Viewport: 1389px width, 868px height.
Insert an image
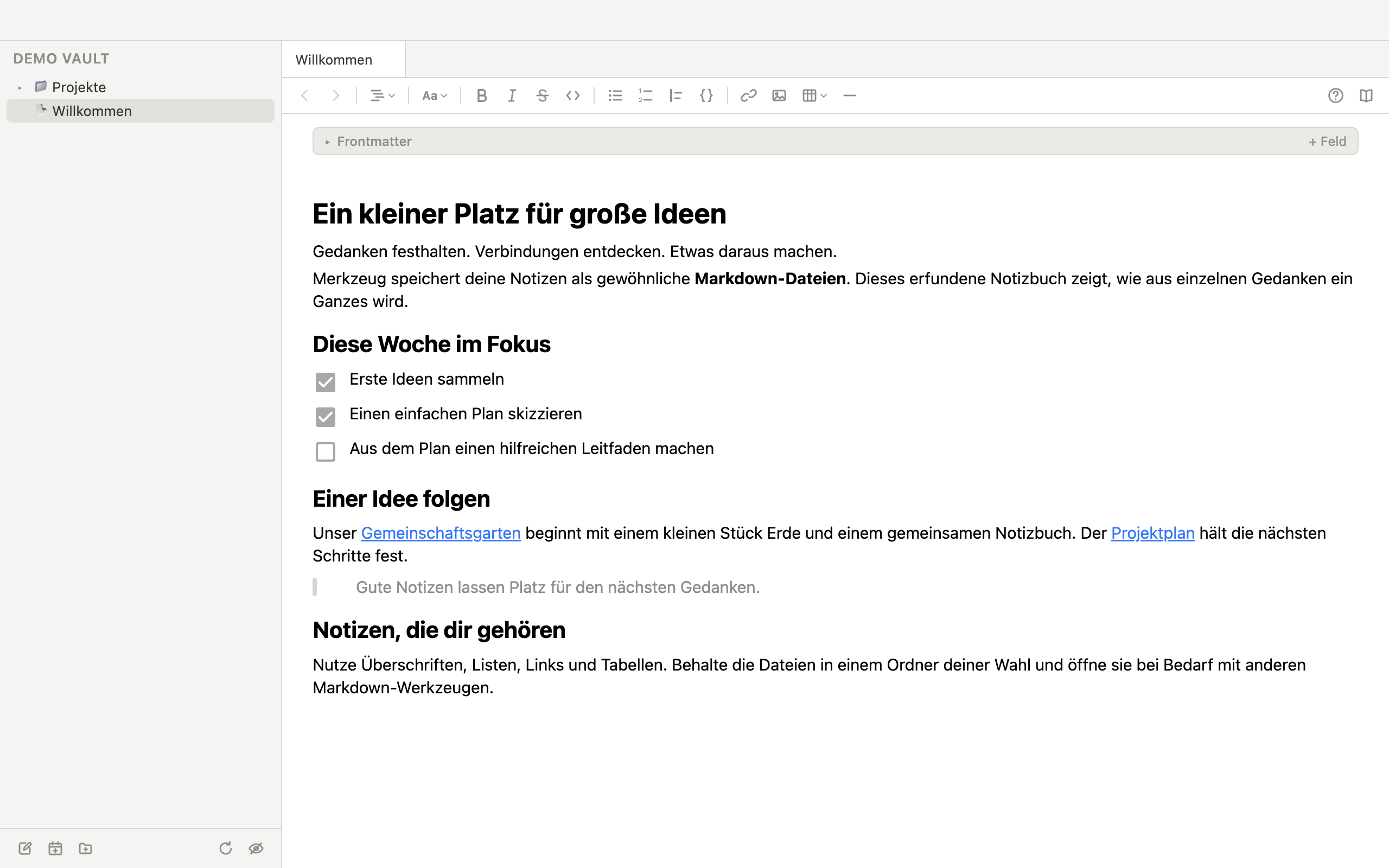[x=779, y=95]
